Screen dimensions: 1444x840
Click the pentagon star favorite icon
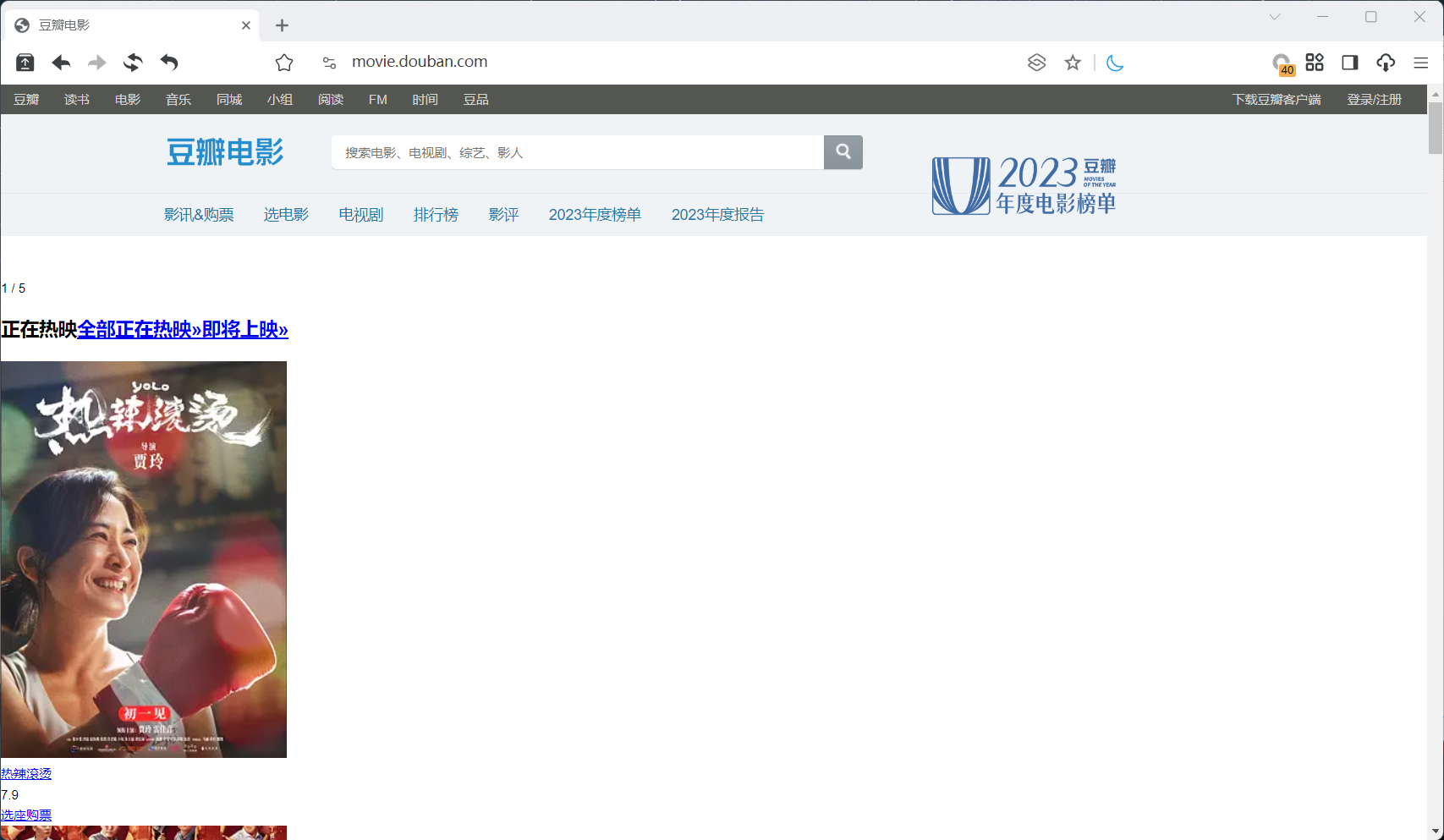(284, 63)
